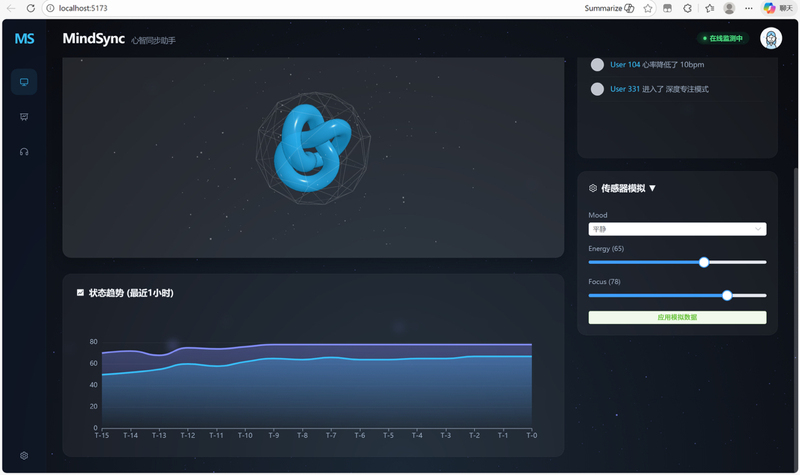This screenshot has width=800, height=475.
Task: Open the chat board sidebar icon
Action: 24,117
